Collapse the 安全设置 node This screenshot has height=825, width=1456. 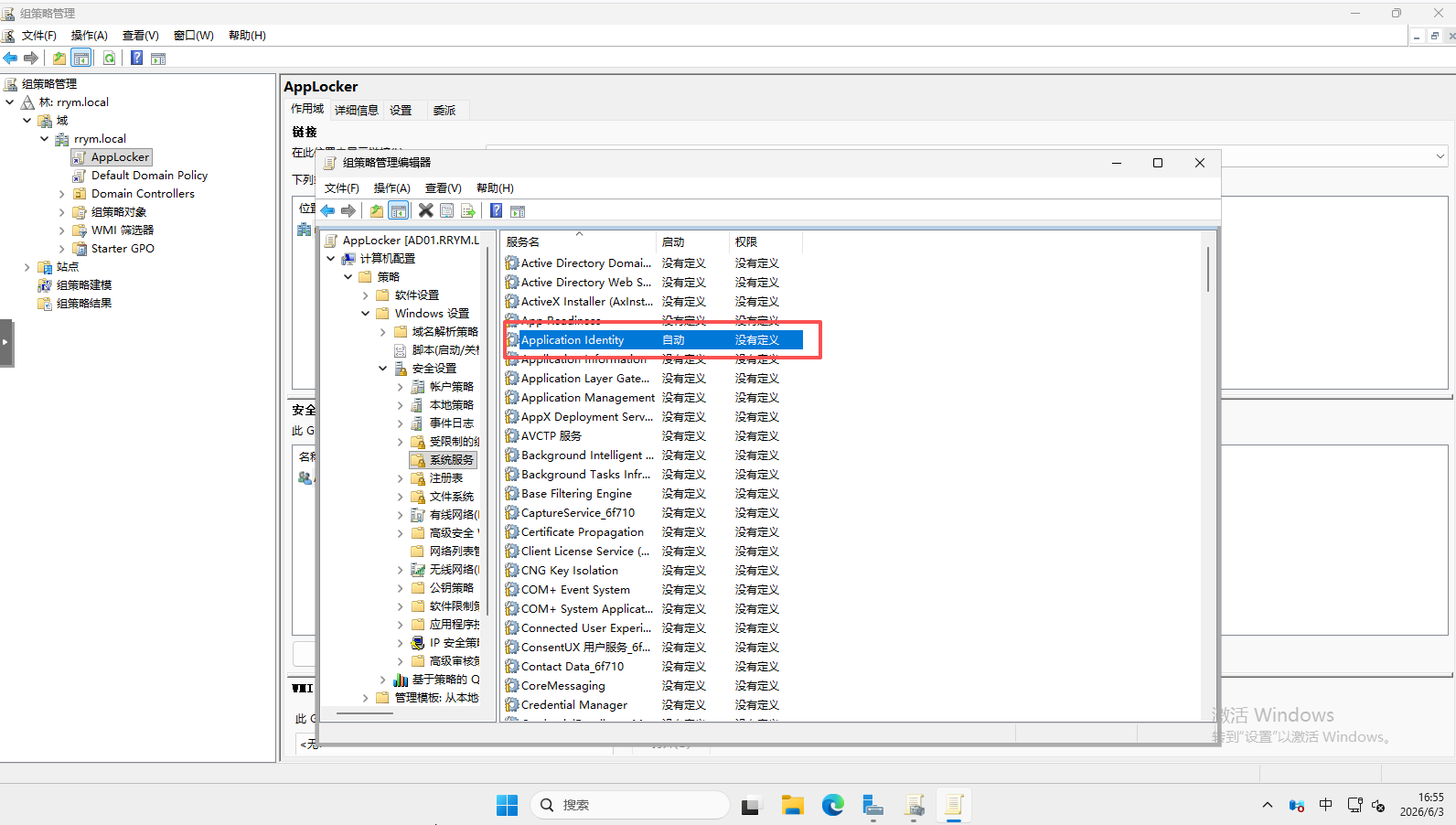tap(383, 369)
